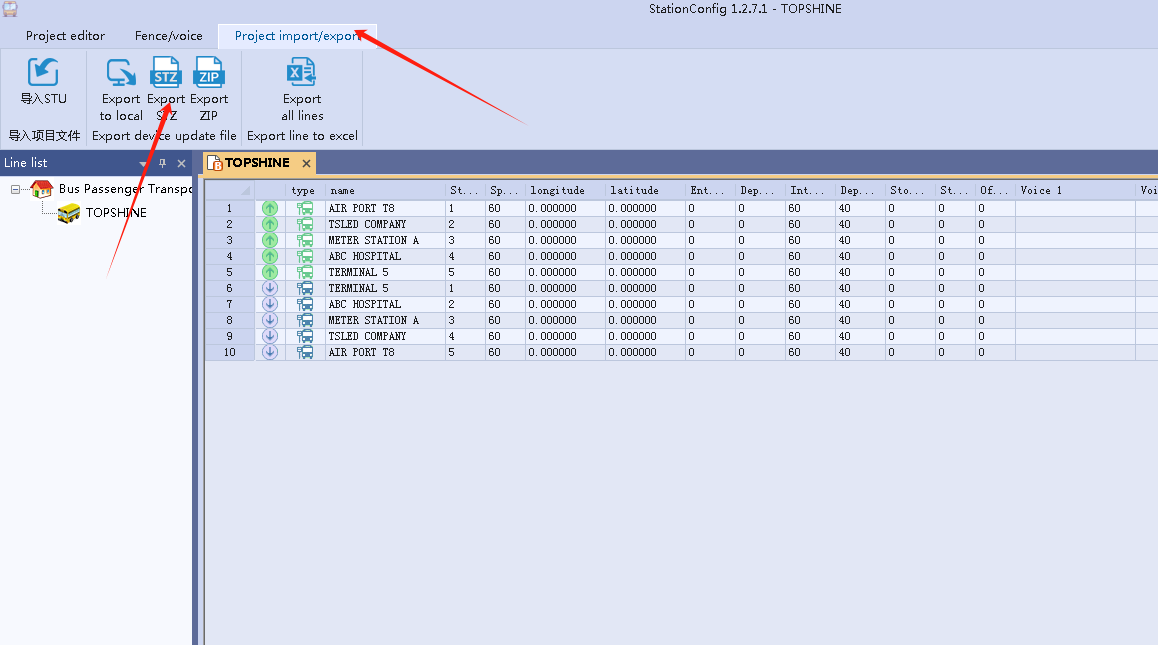This screenshot has height=645, width=1158.
Task: Click Export all lines Excel icon
Action: coord(301,73)
